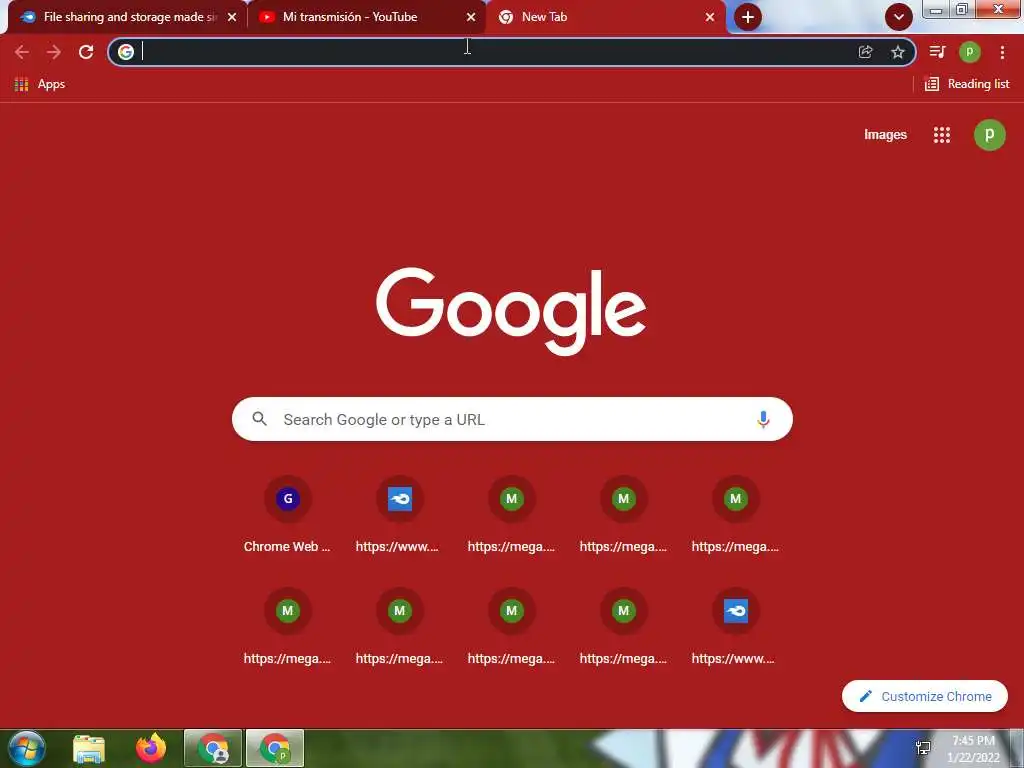Image resolution: width=1024 pixels, height=768 pixels.
Task: Open the Google account avatar on the page
Action: 989,135
